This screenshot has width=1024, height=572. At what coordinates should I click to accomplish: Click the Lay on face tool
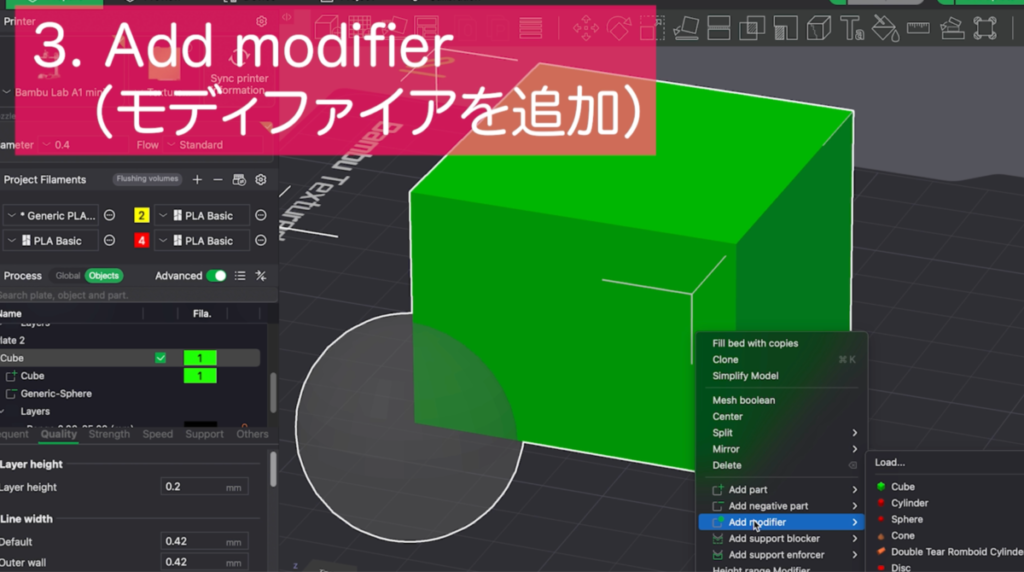point(686,28)
